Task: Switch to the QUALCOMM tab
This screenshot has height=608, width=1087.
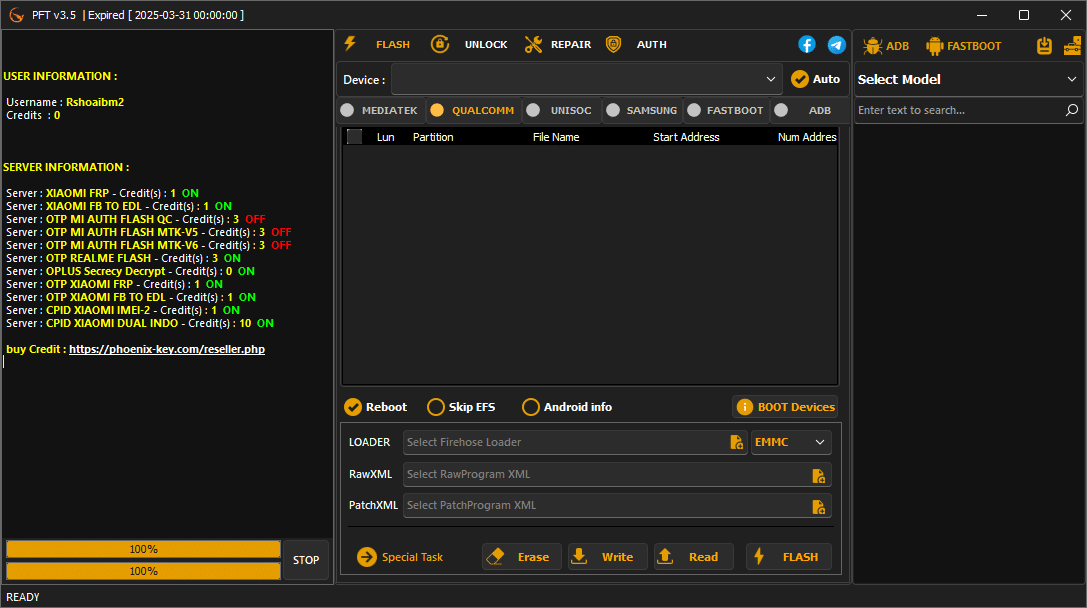Action: 472,110
